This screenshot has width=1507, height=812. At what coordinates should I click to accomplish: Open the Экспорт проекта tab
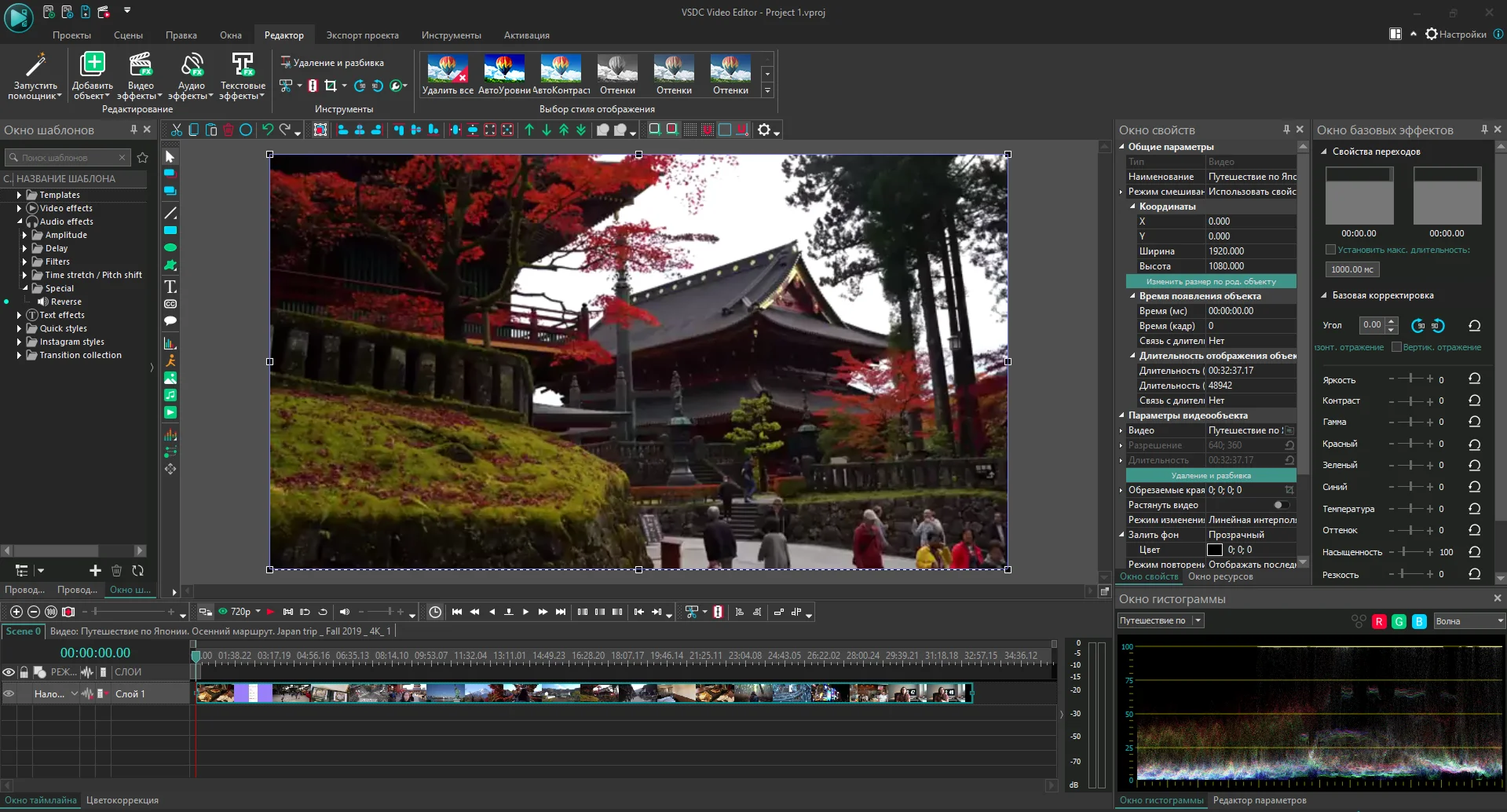(x=362, y=35)
